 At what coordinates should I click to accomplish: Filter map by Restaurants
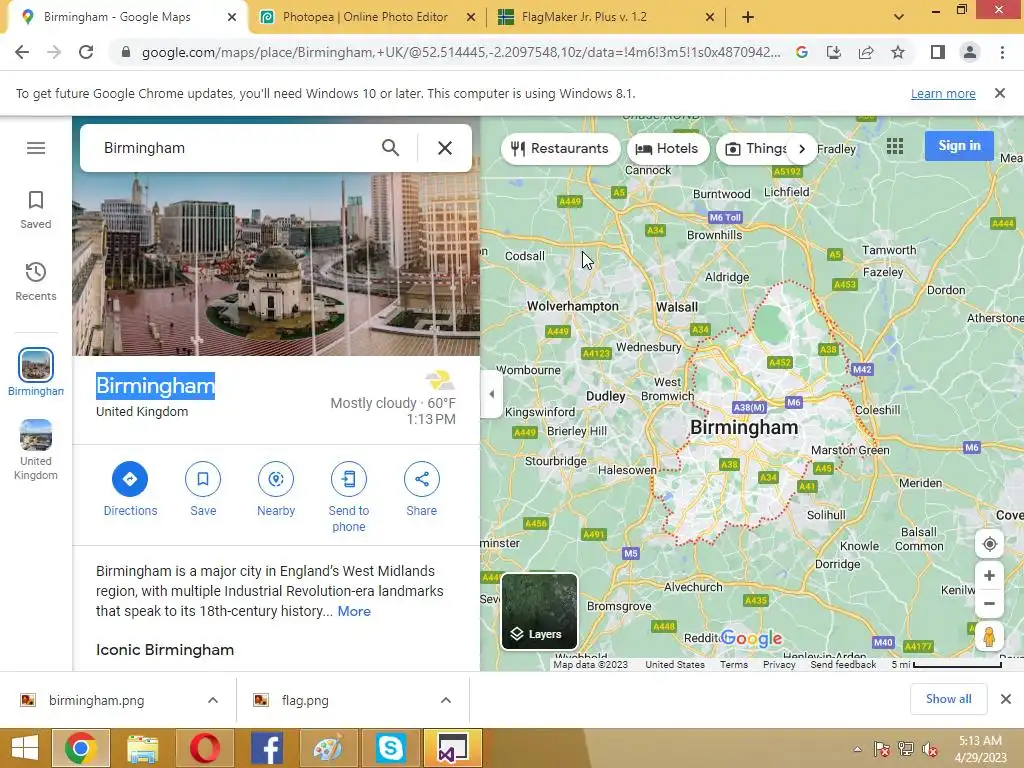(560, 149)
